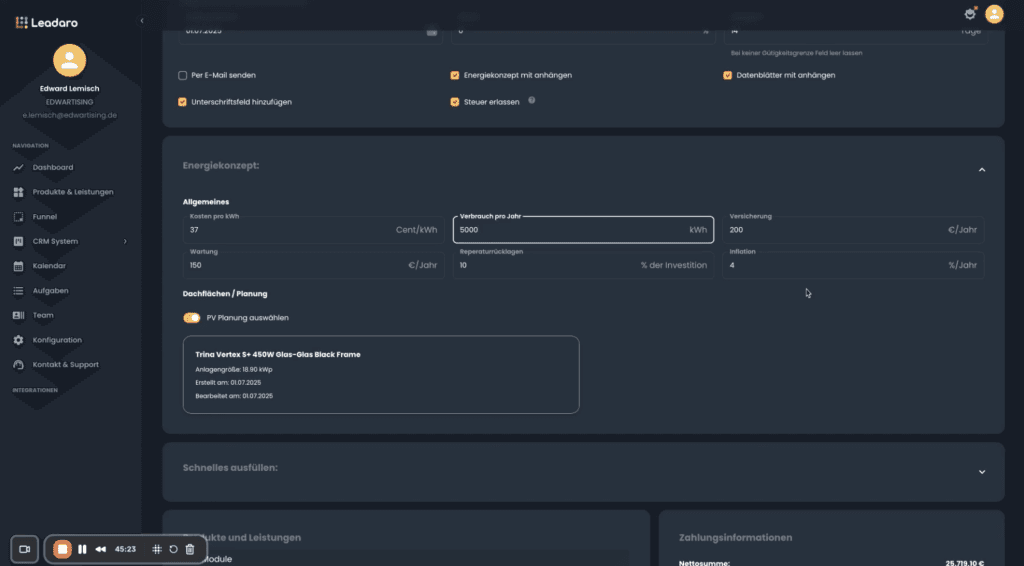Click the Energiekonzept heading
Screen dimensions: 1024x566
tap(221, 166)
